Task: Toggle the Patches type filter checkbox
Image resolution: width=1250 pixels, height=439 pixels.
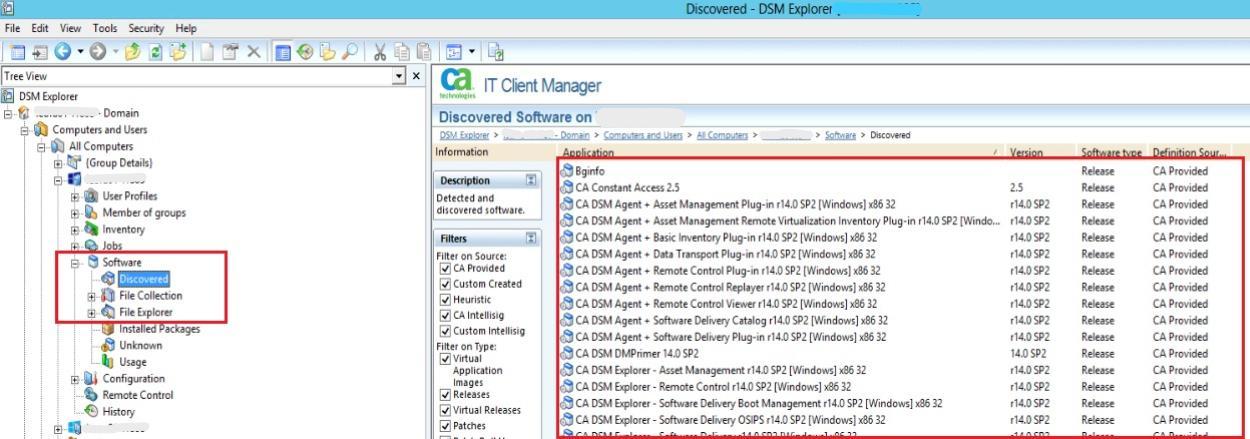Action: click(x=445, y=425)
